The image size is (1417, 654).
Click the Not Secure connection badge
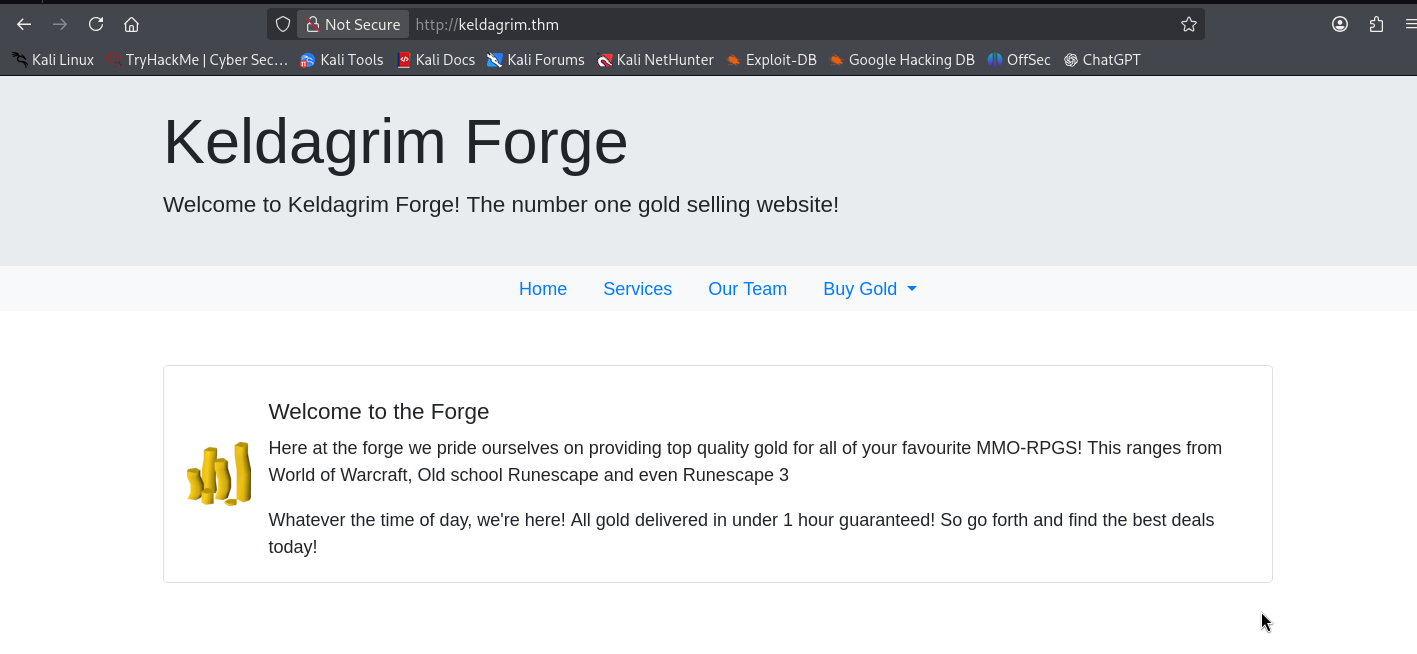coord(353,24)
